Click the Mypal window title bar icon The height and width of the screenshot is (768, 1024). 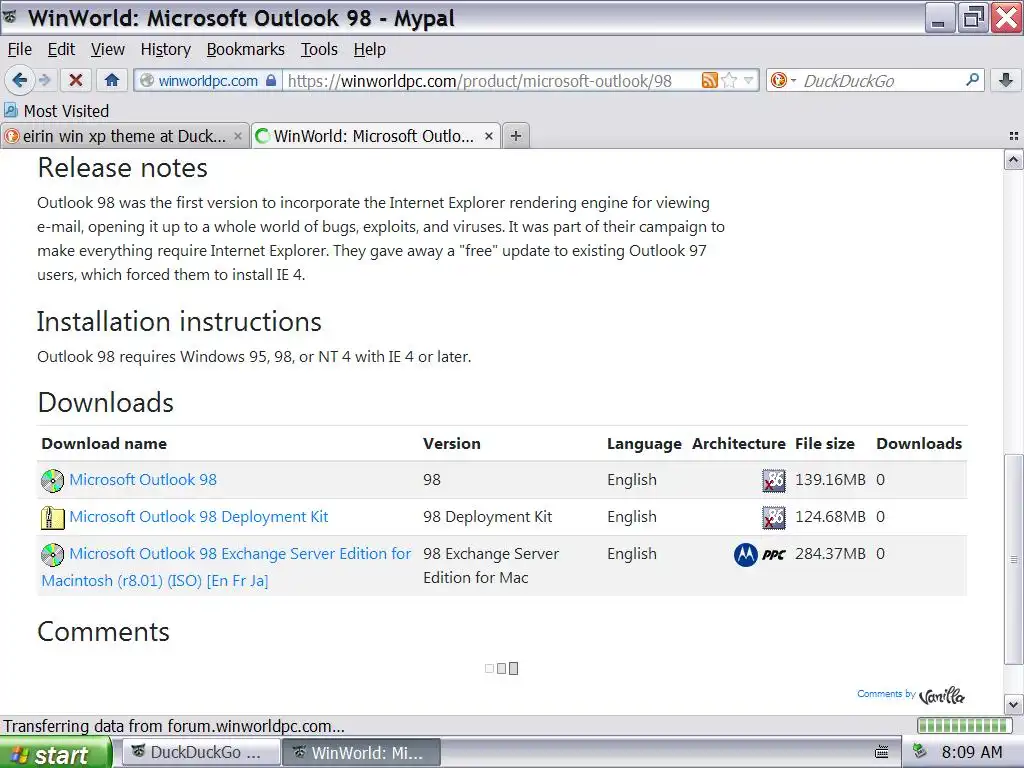pos(11,18)
